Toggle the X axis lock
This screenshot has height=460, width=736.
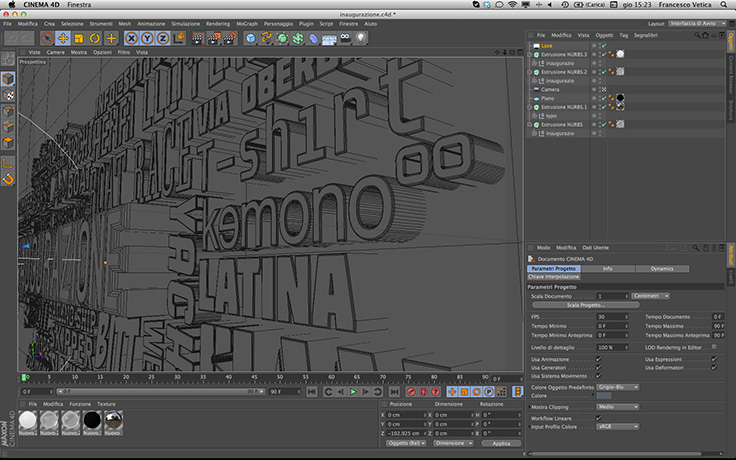[131, 38]
